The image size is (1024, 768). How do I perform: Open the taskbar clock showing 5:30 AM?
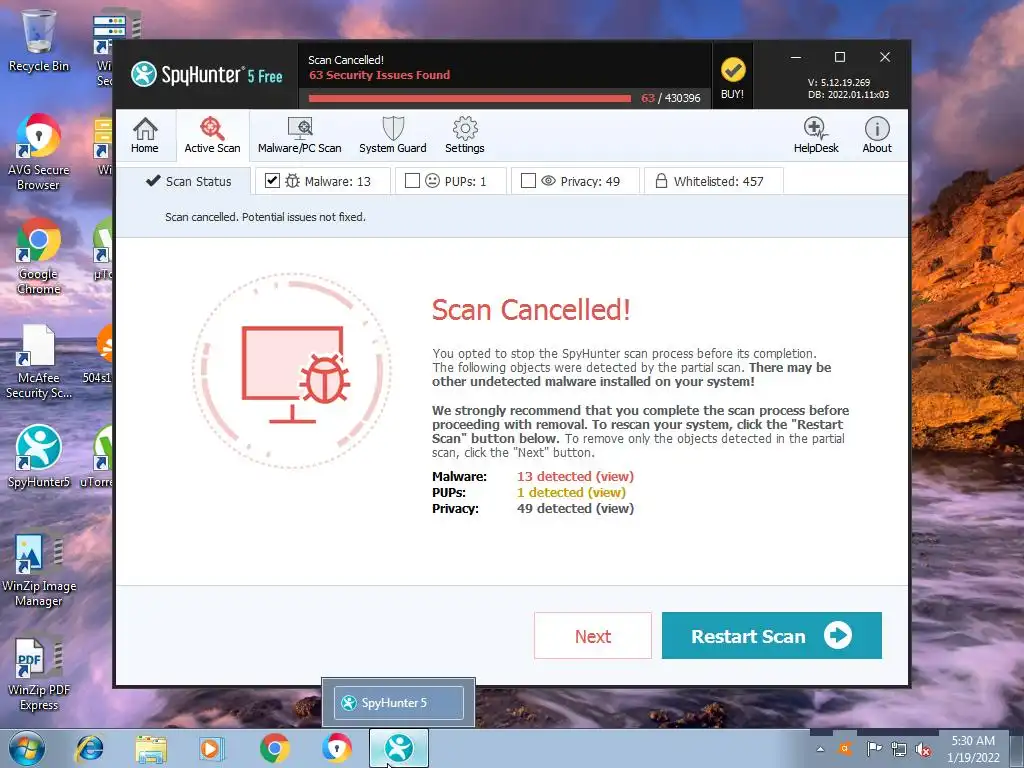(x=973, y=749)
